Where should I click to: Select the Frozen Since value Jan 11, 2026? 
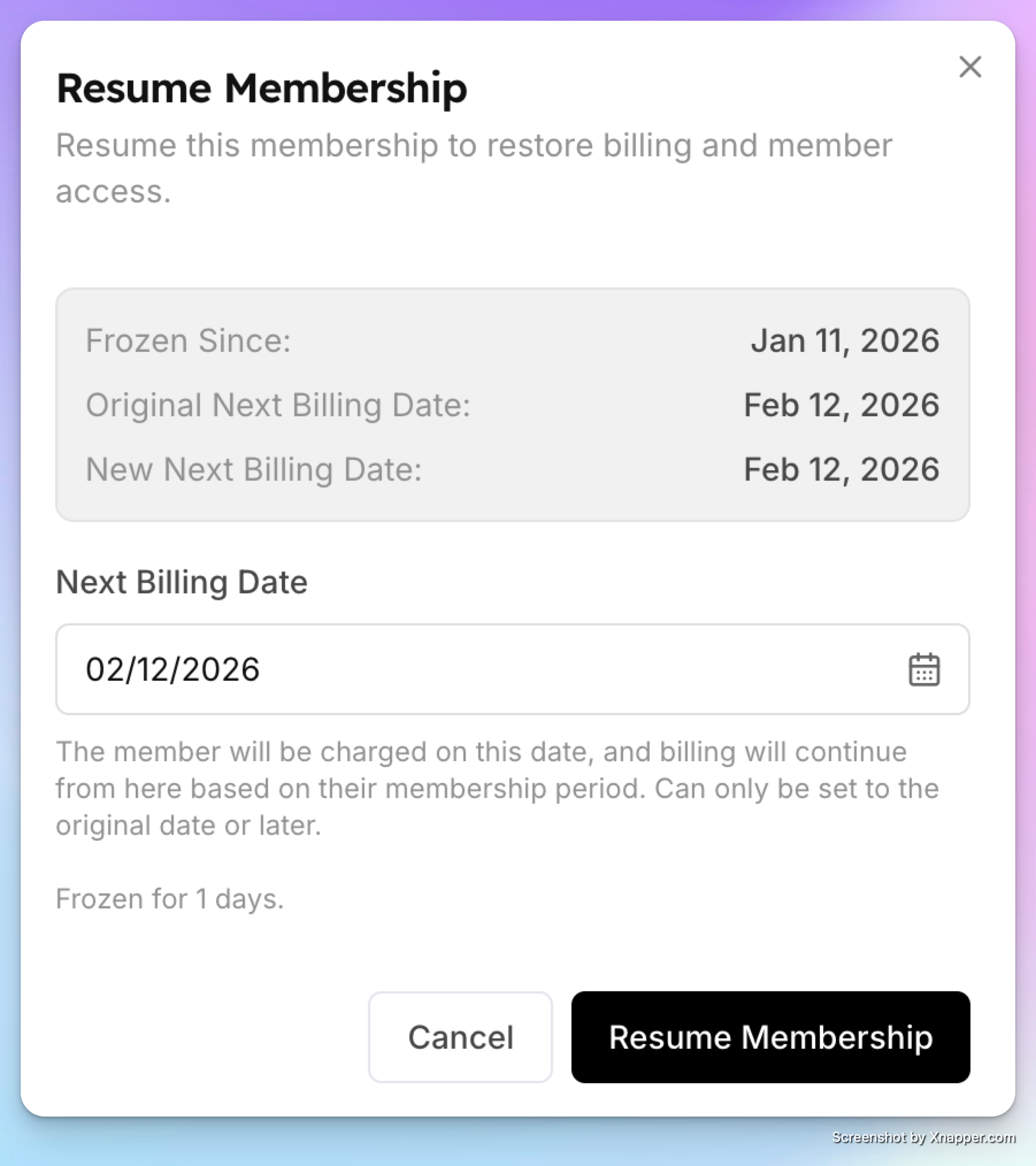click(845, 341)
